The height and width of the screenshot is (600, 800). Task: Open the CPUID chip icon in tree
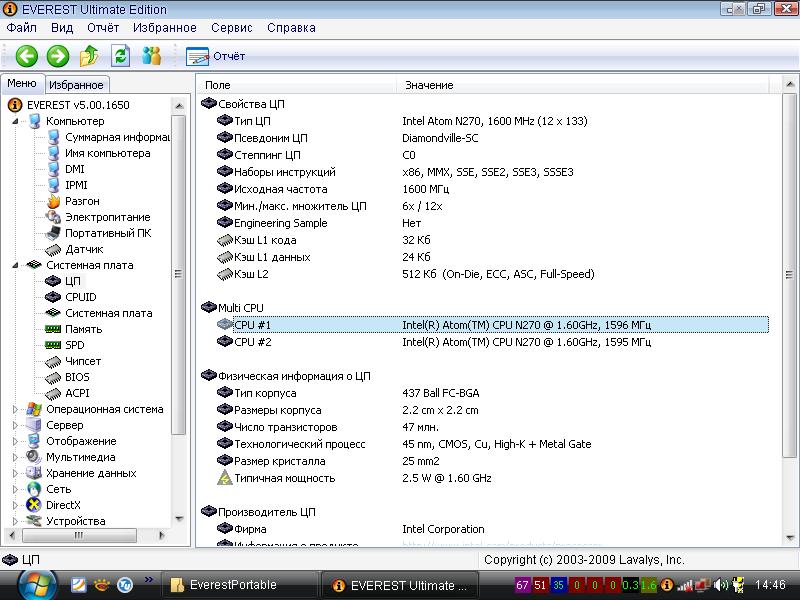53,297
